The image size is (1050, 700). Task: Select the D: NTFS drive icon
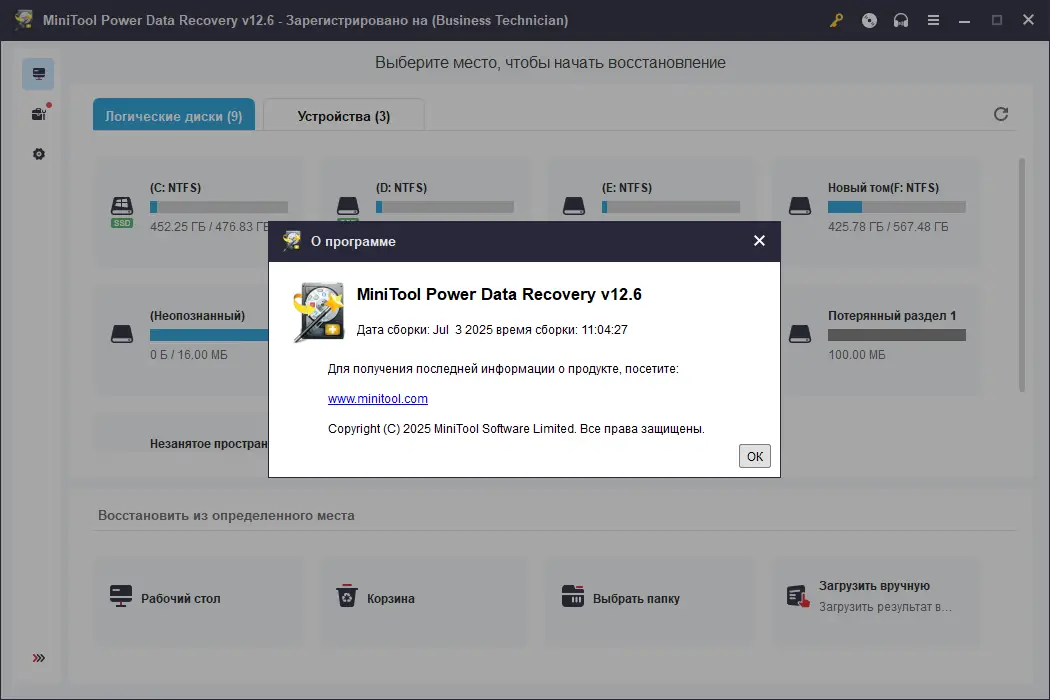point(348,206)
